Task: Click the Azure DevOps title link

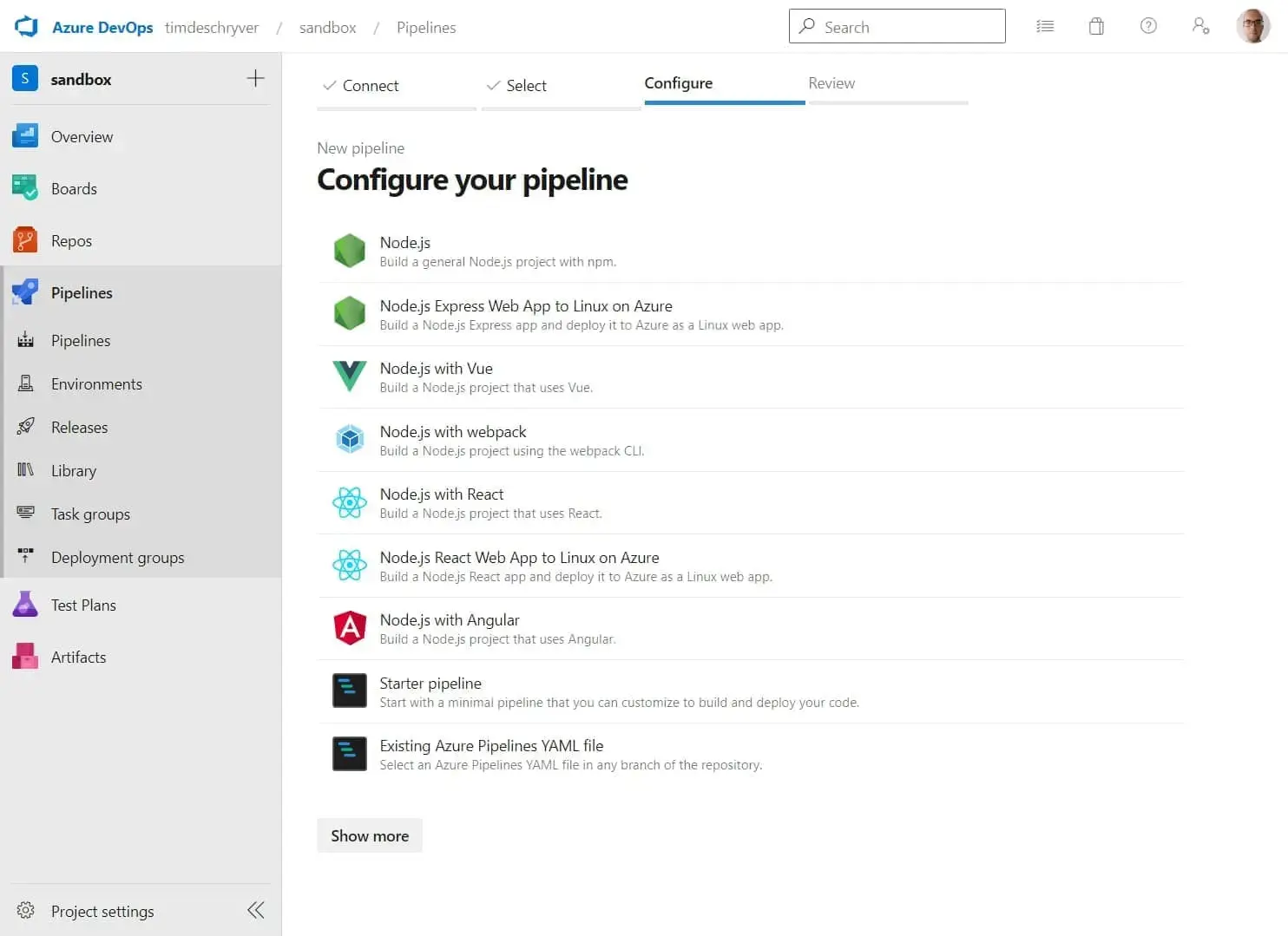Action: (102, 27)
